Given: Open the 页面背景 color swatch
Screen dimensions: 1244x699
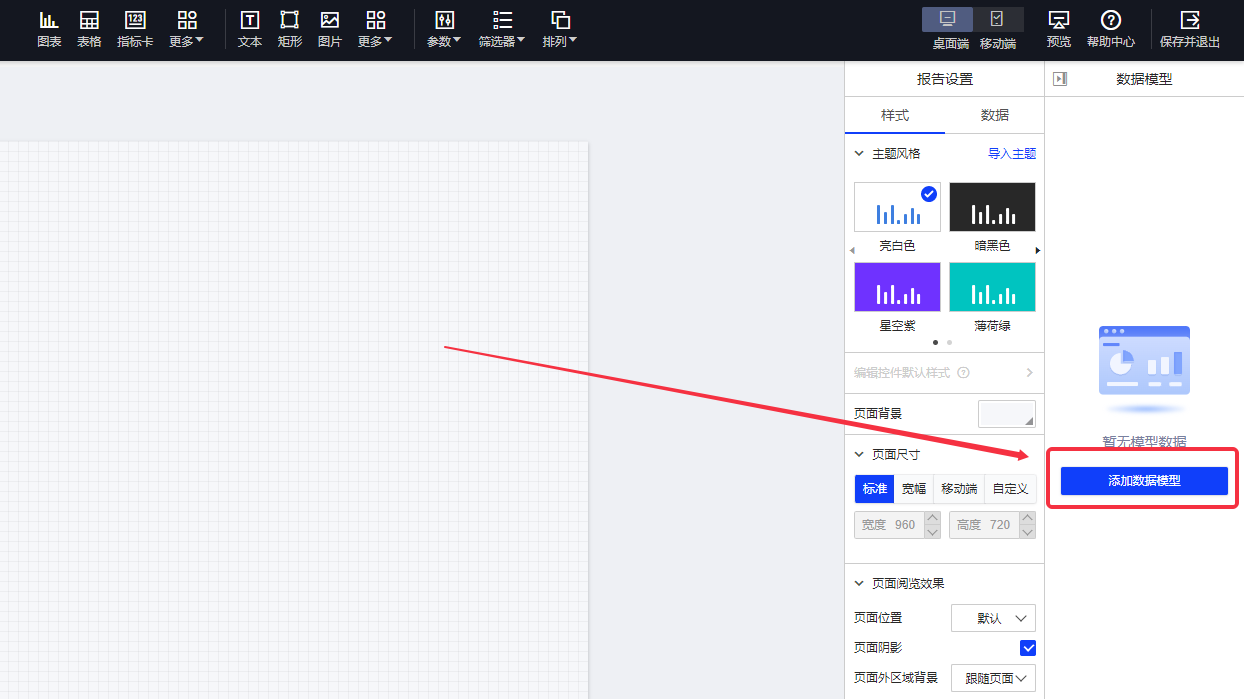Looking at the screenshot, I should pyautogui.click(x=1007, y=414).
